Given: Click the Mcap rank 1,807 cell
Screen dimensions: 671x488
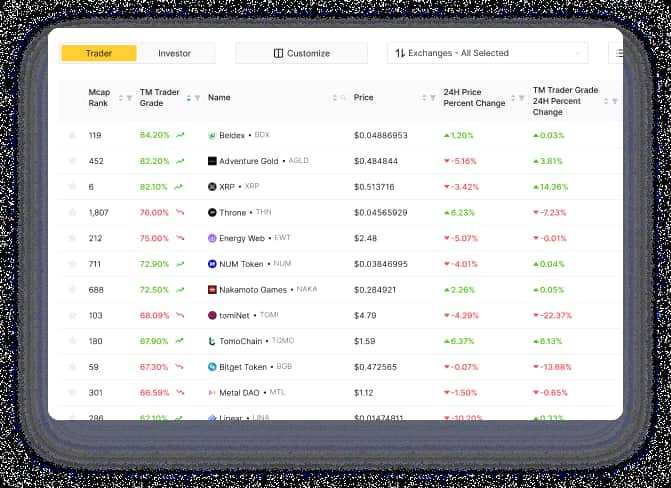Looking at the screenshot, I should (98, 212).
